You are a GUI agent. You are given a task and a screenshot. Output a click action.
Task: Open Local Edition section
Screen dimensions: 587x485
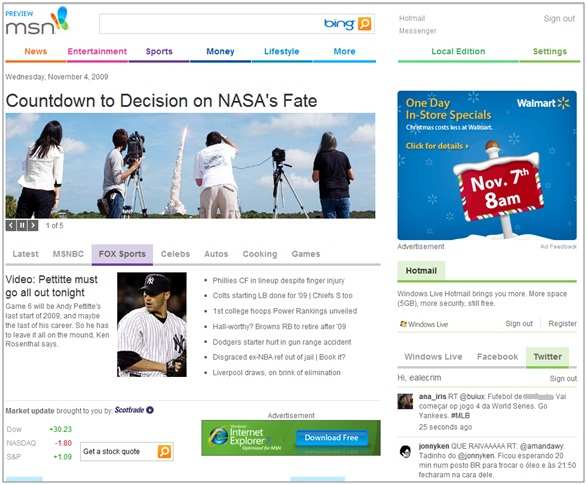(458, 52)
